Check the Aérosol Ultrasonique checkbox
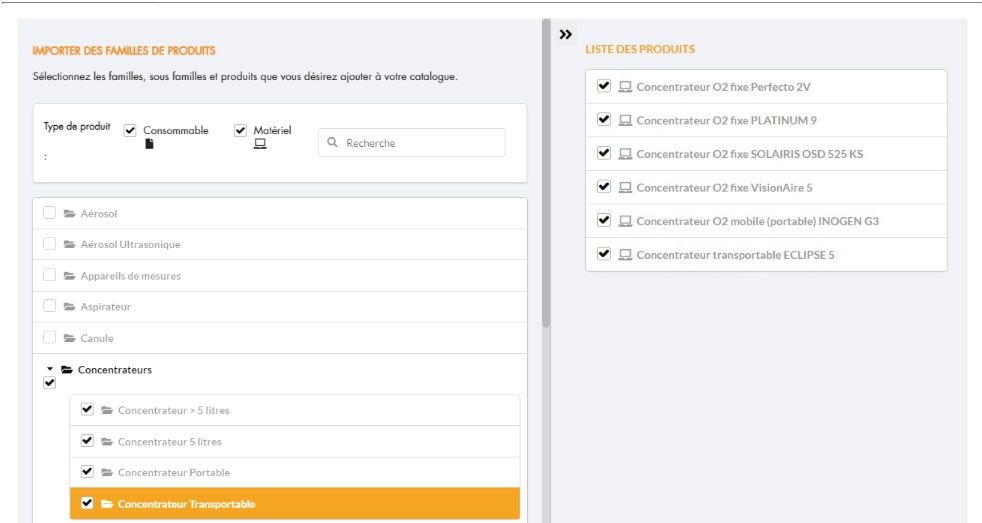The width and height of the screenshot is (982, 523). (49, 244)
